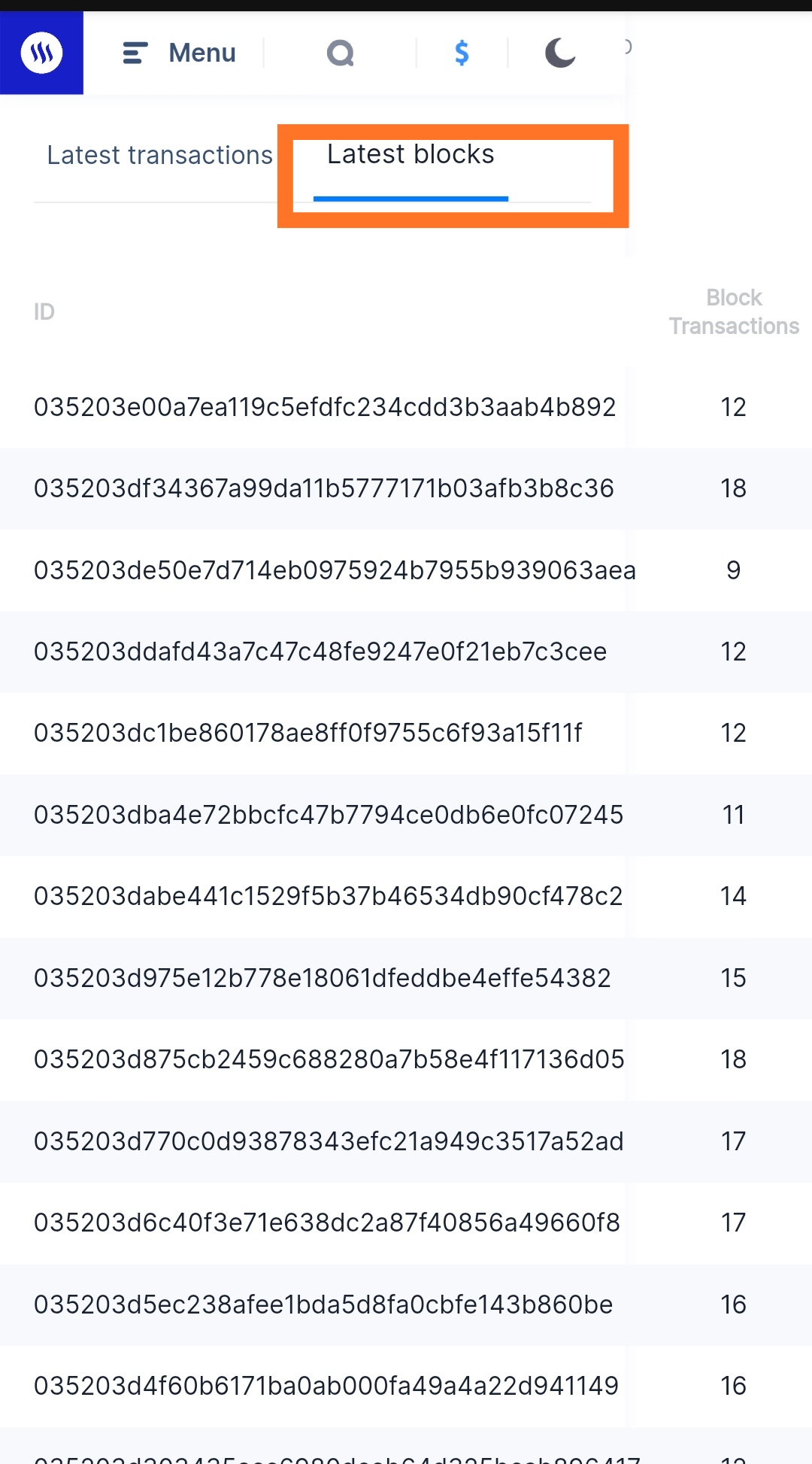The width and height of the screenshot is (812, 1464).
Task: Click the ID column header
Action: click(44, 311)
